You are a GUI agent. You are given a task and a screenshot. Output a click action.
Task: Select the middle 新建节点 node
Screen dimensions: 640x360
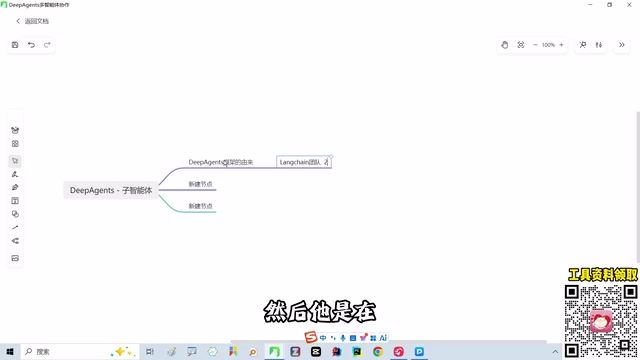point(200,184)
